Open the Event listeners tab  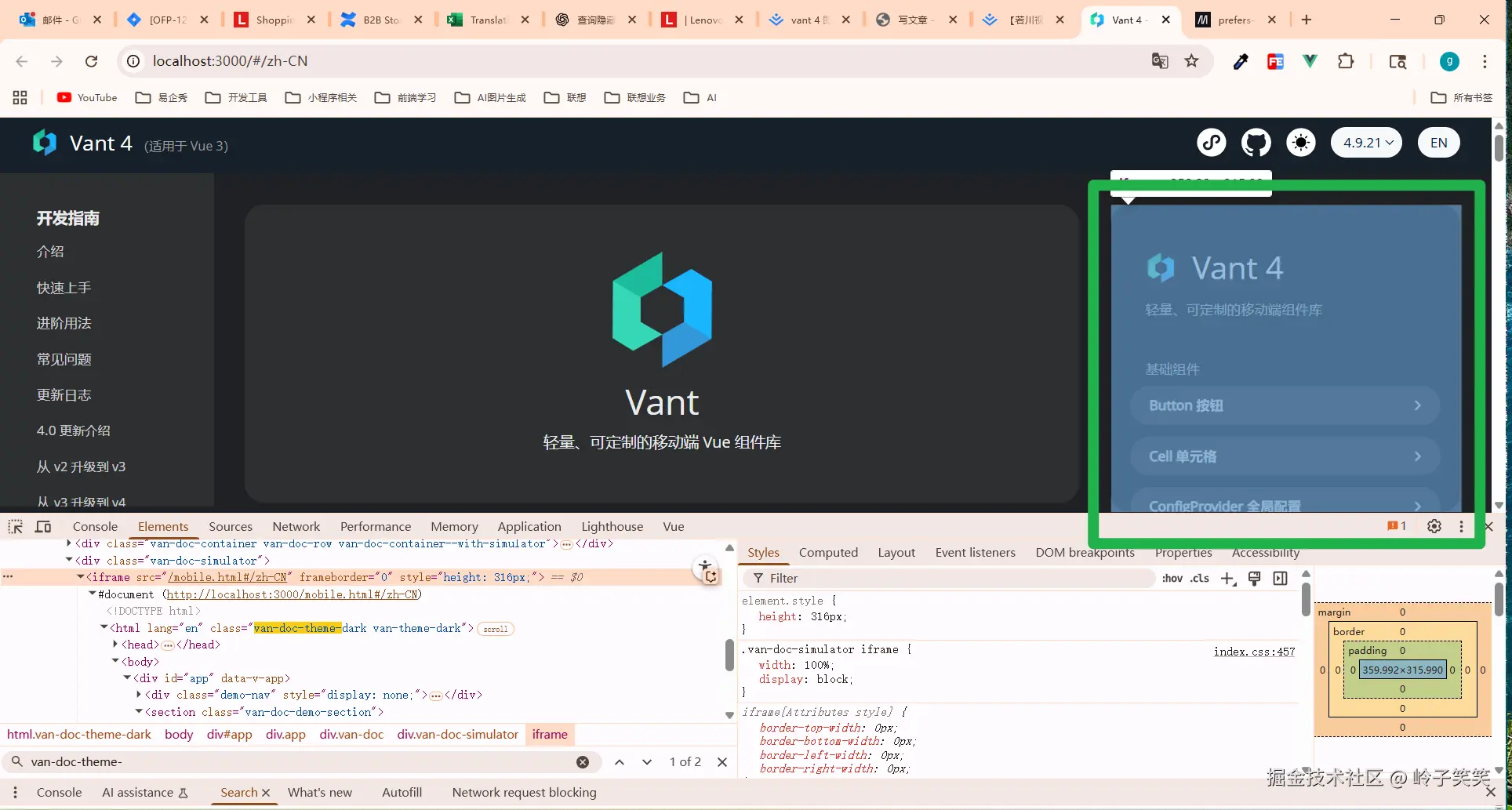(975, 553)
